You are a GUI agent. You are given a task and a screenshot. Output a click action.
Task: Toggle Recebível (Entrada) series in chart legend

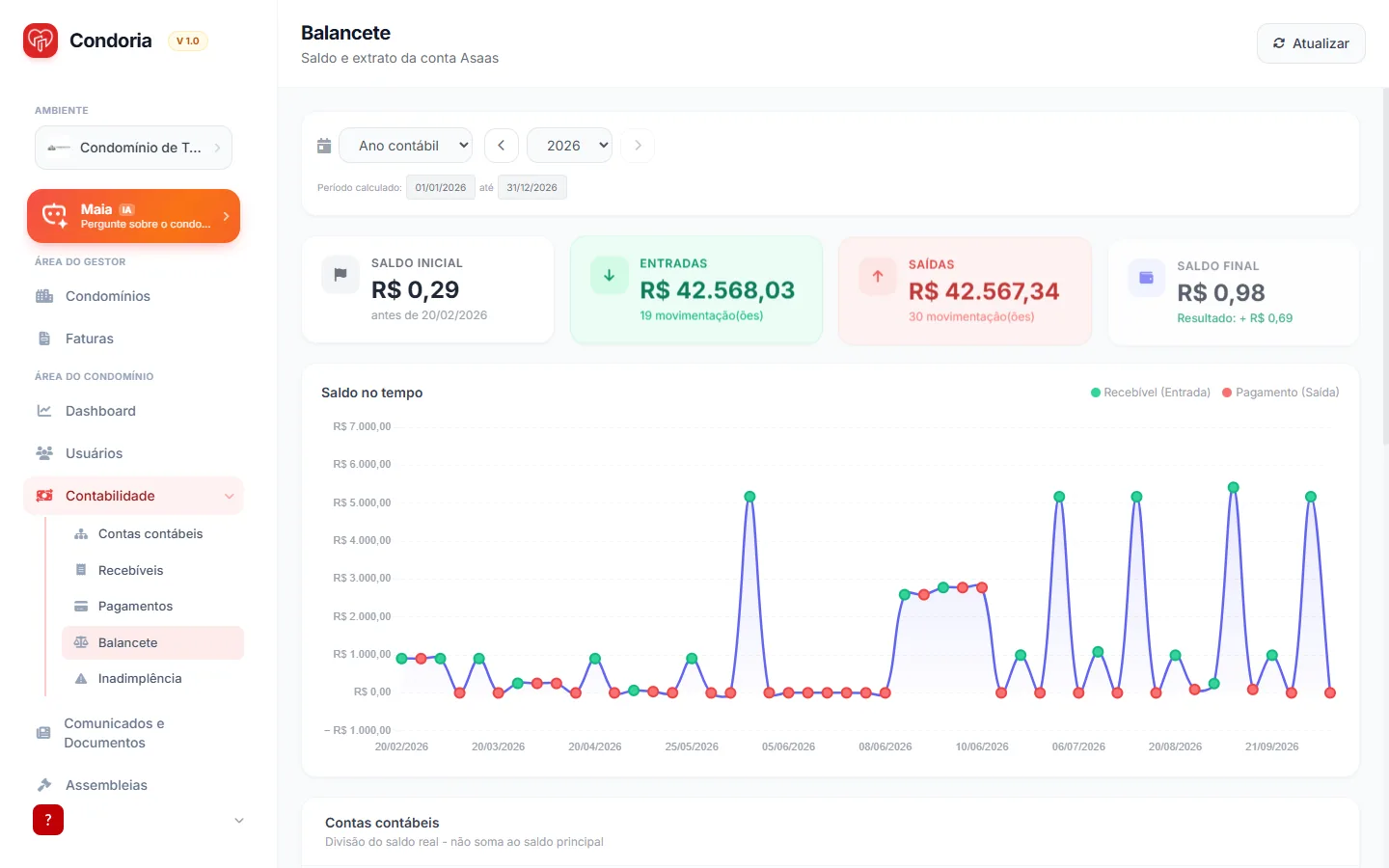pyautogui.click(x=1151, y=393)
